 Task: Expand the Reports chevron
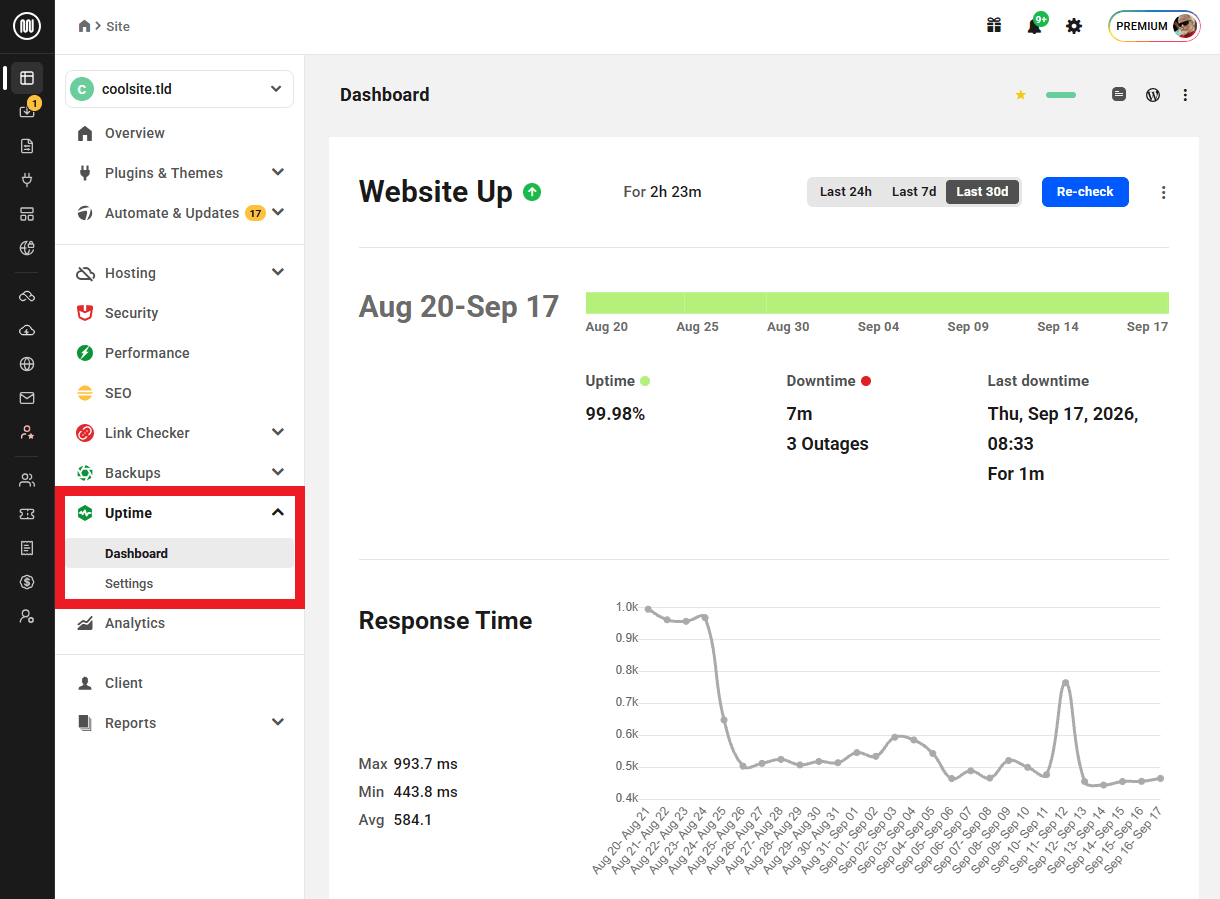click(278, 722)
